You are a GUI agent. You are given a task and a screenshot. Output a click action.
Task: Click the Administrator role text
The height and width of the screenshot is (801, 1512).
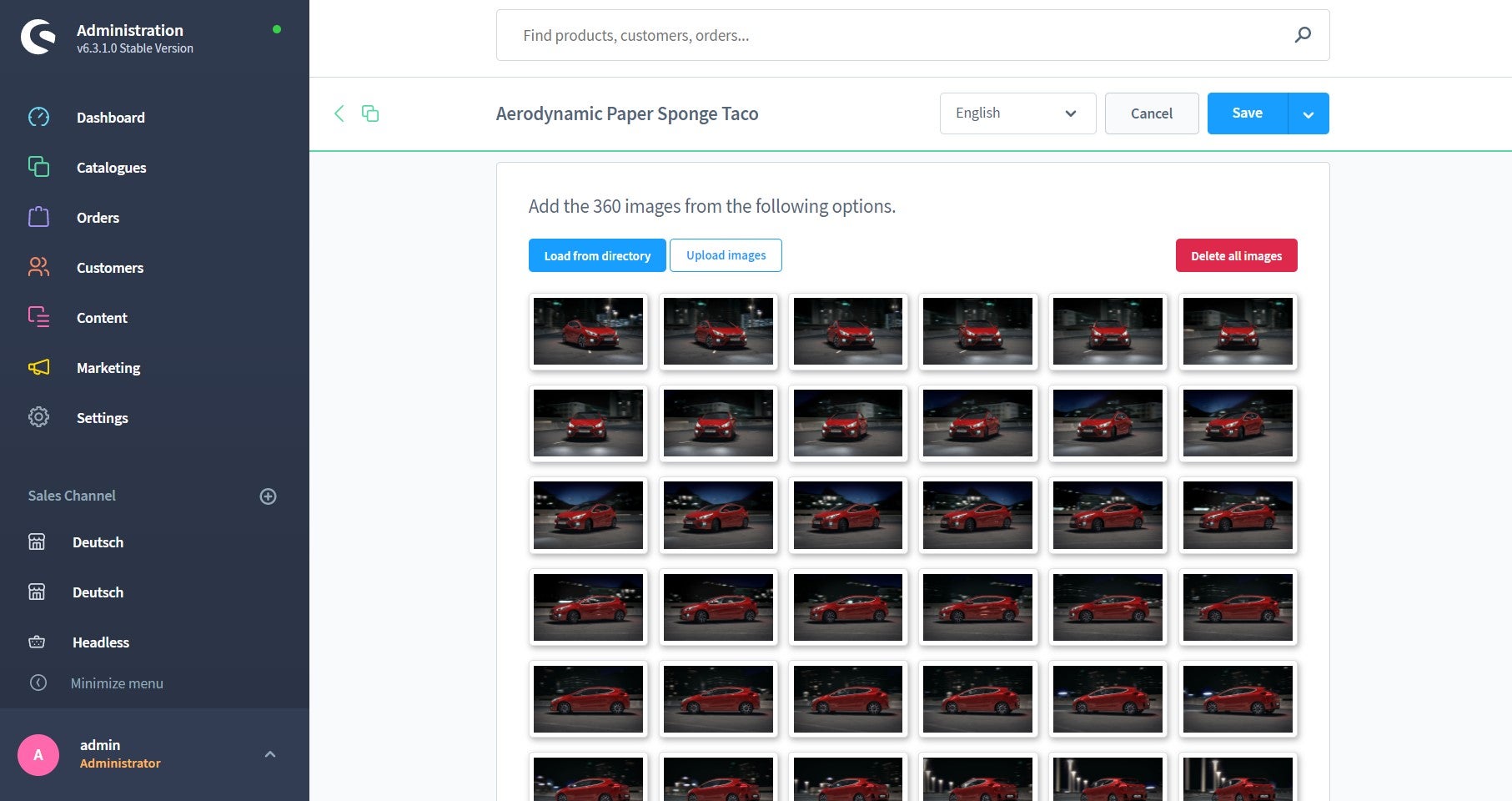pyautogui.click(x=120, y=763)
